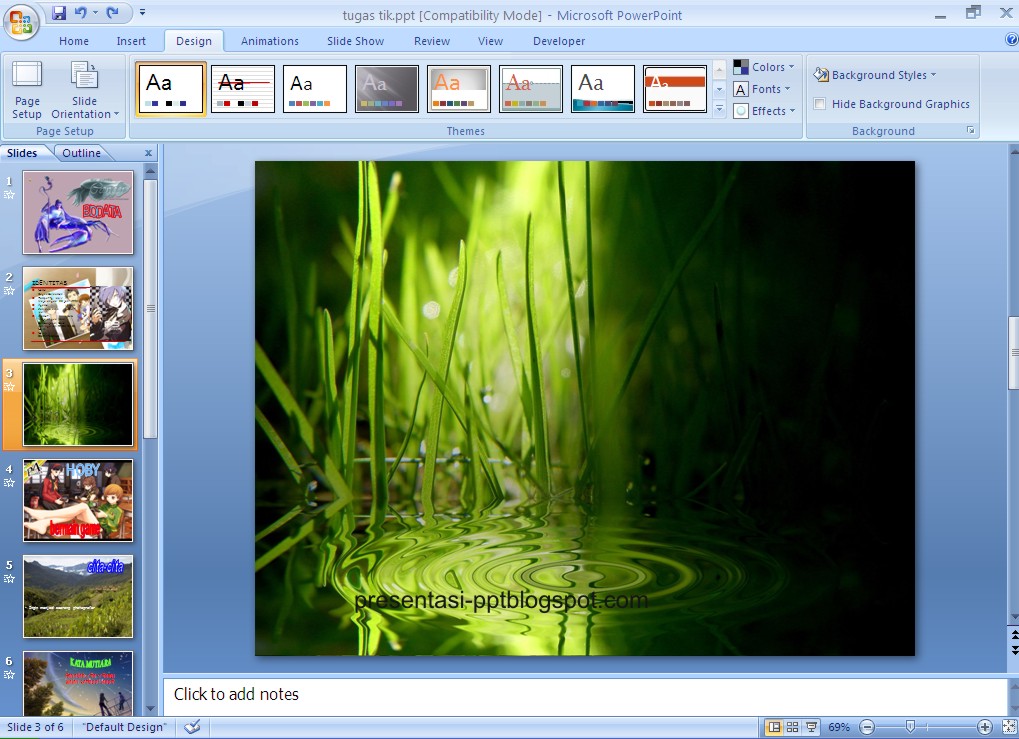Open the Background Styles dropdown
This screenshot has height=739, width=1019.
[876, 74]
